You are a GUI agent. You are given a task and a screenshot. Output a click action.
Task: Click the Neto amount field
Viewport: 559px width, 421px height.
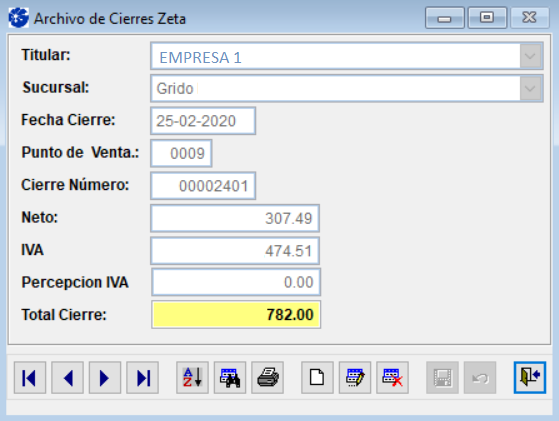point(235,218)
